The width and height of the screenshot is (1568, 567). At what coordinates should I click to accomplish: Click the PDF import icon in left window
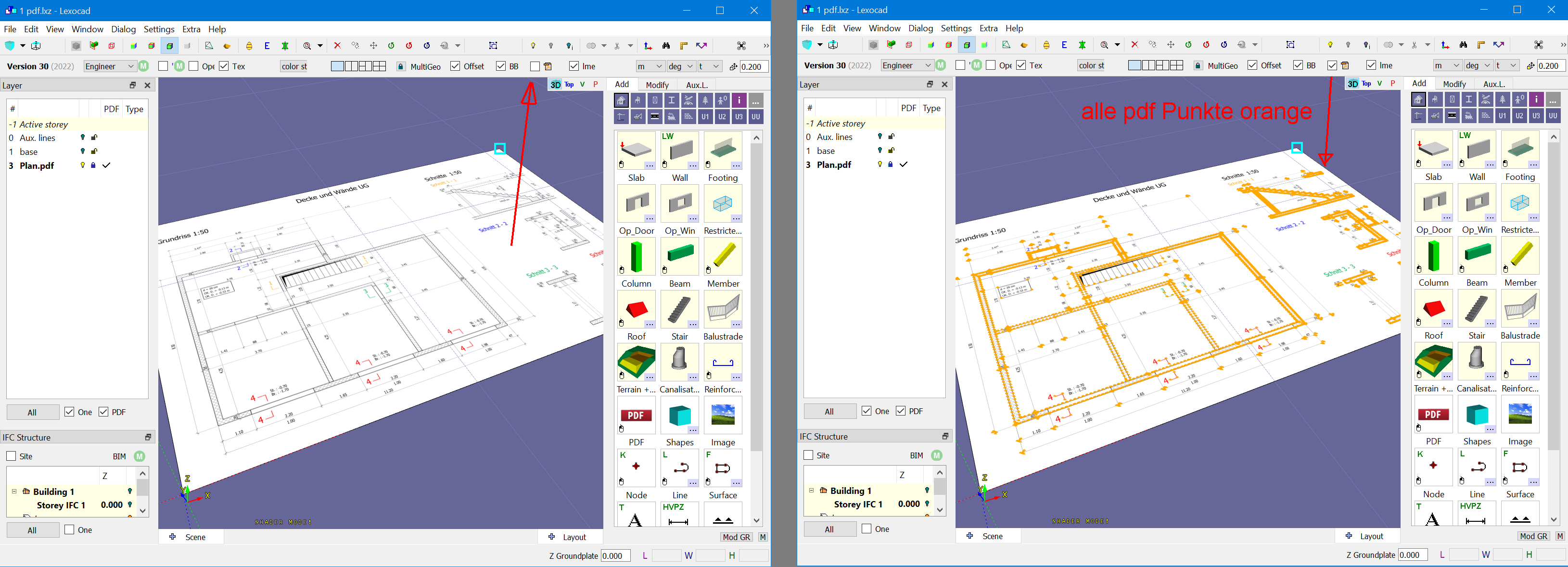(x=636, y=416)
